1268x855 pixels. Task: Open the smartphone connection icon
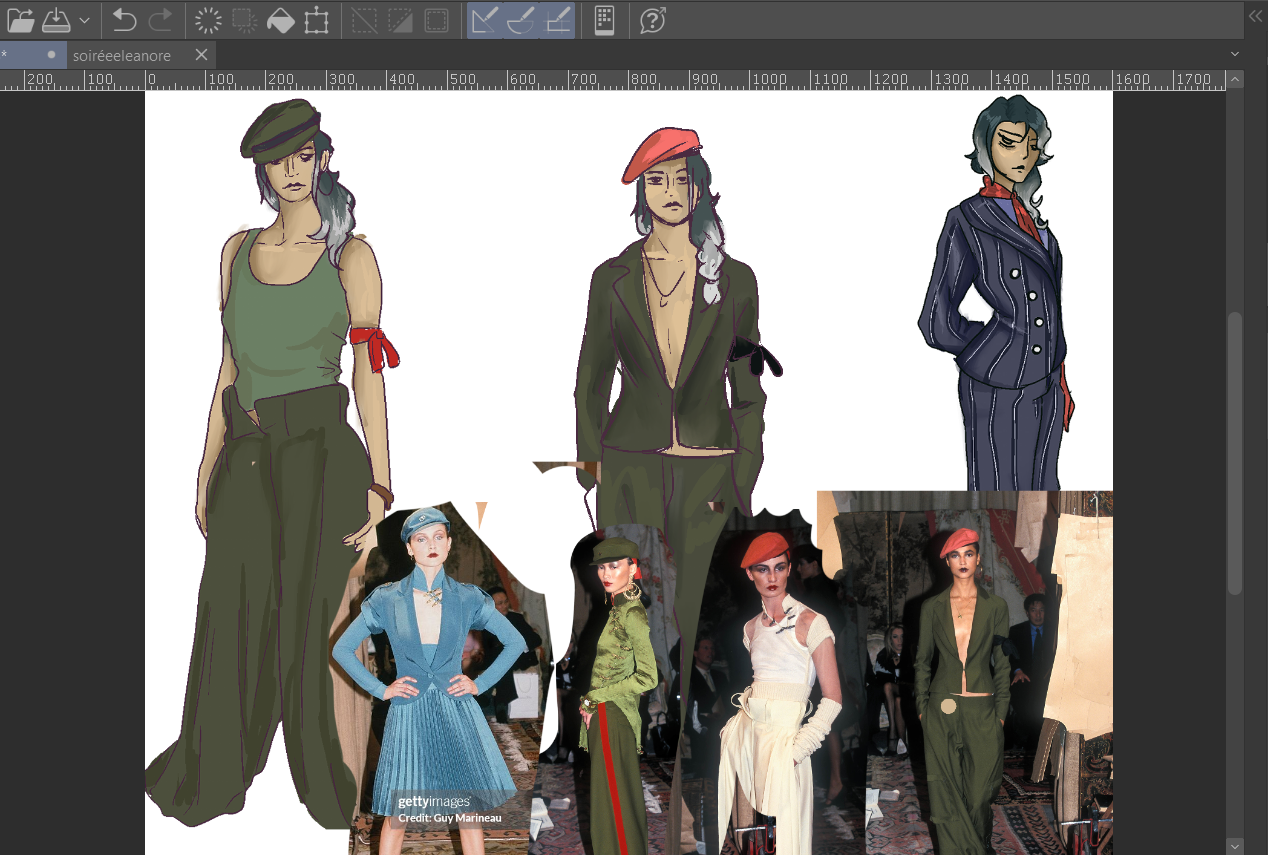point(604,20)
